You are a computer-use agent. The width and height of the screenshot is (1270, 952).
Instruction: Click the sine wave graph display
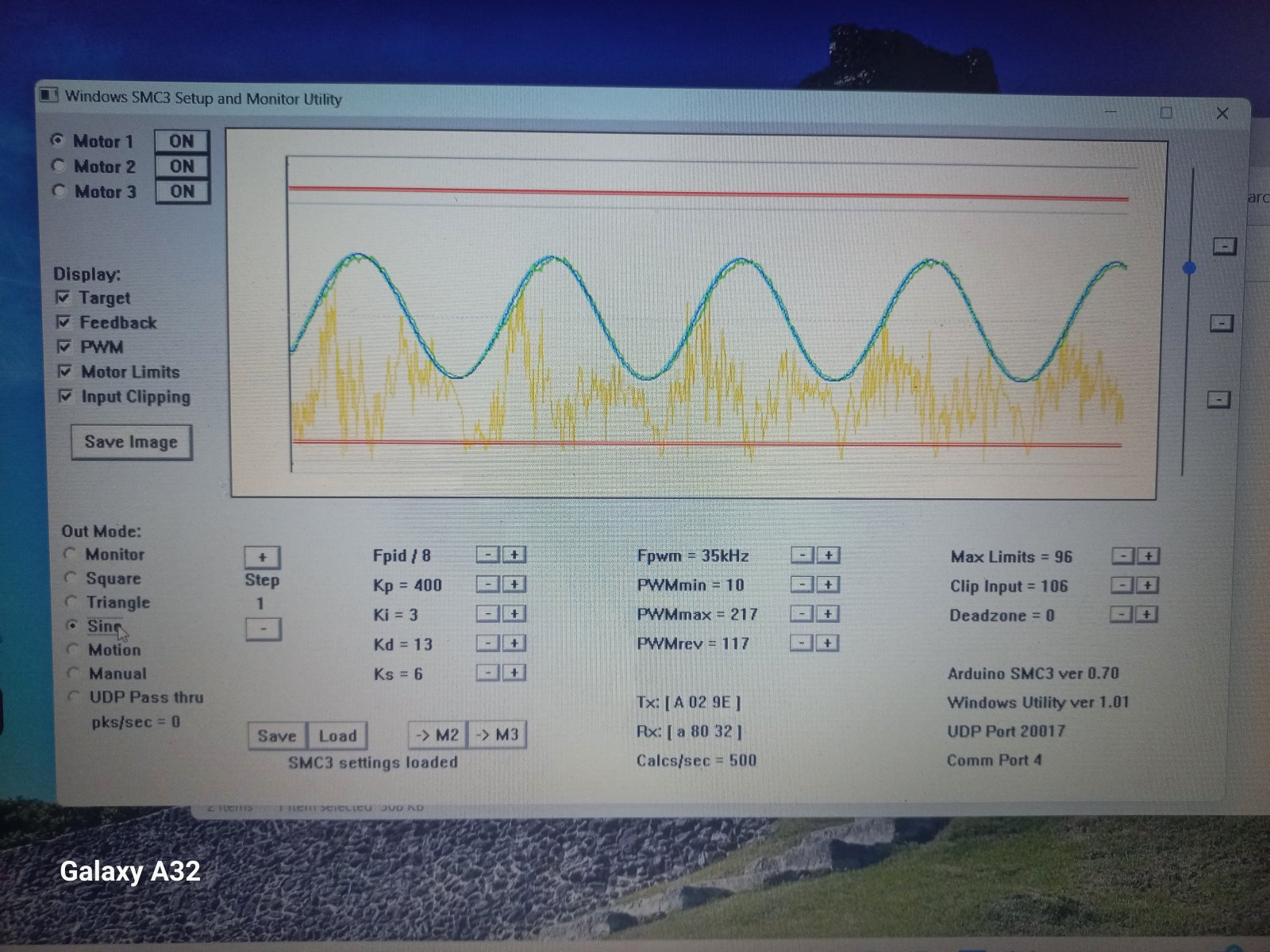pyautogui.click(x=697, y=315)
